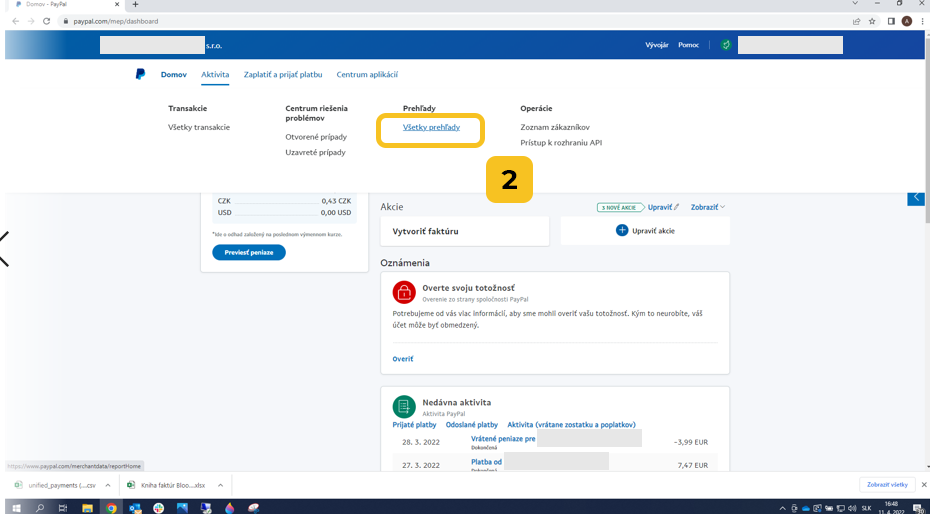Click the OneDrive cloud tray icon
The height and width of the screenshot is (514, 930).
tap(806, 508)
